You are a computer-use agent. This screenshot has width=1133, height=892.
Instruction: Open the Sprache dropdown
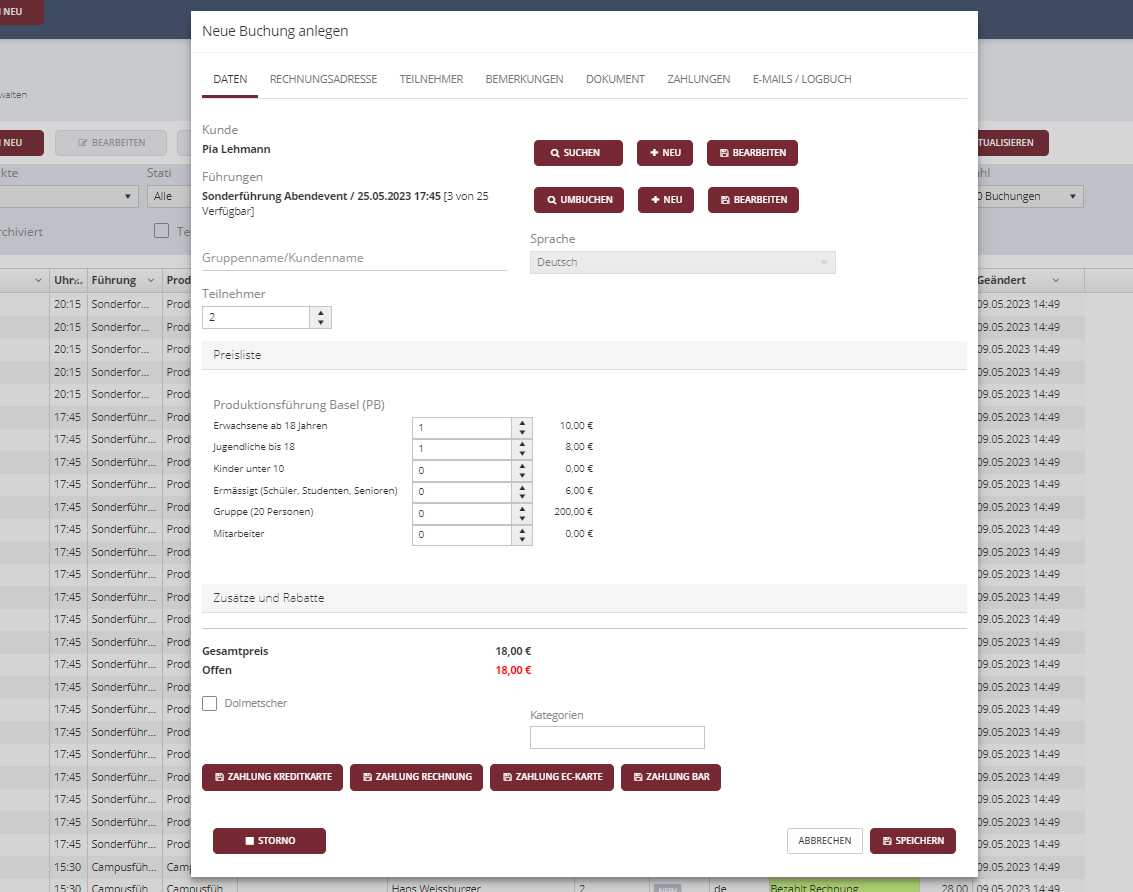(682, 262)
